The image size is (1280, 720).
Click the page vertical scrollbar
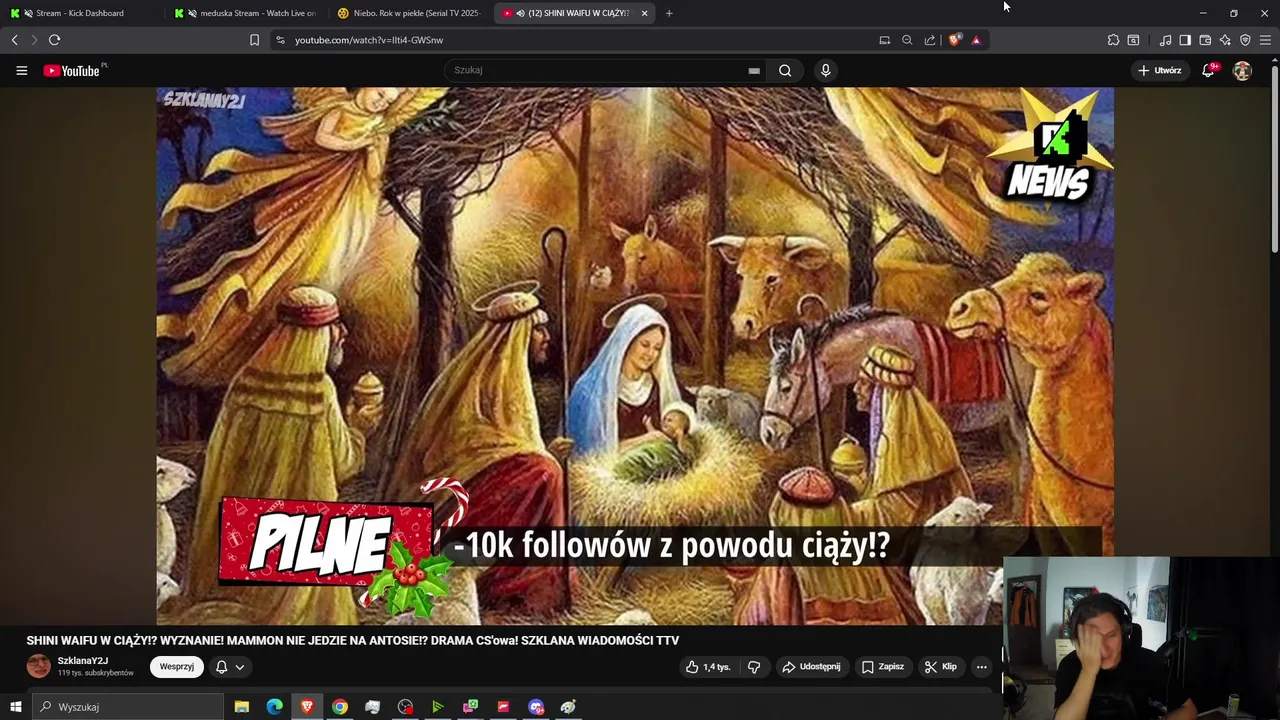pyautogui.click(x=1274, y=160)
